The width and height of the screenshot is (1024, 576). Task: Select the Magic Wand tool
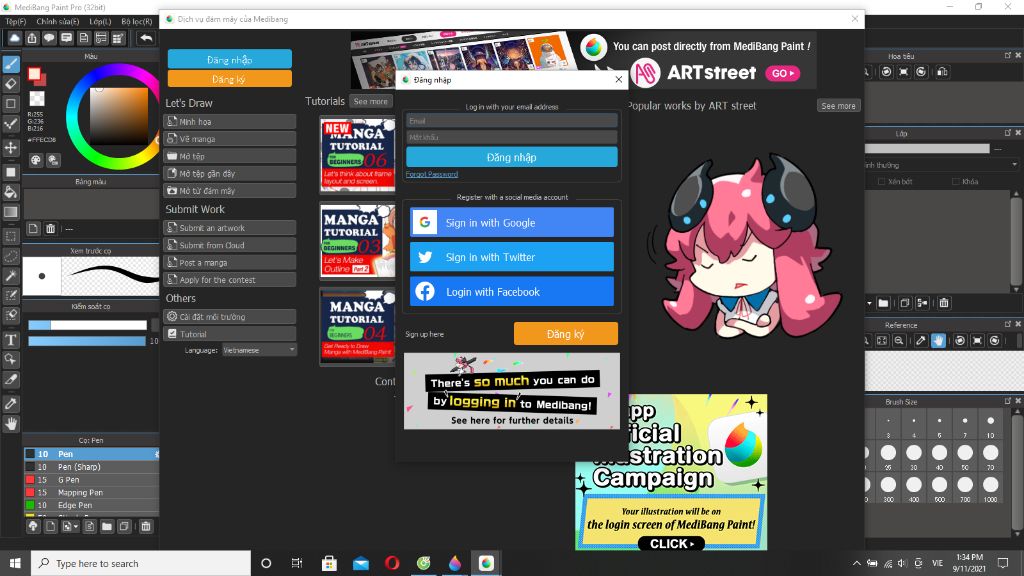11,276
